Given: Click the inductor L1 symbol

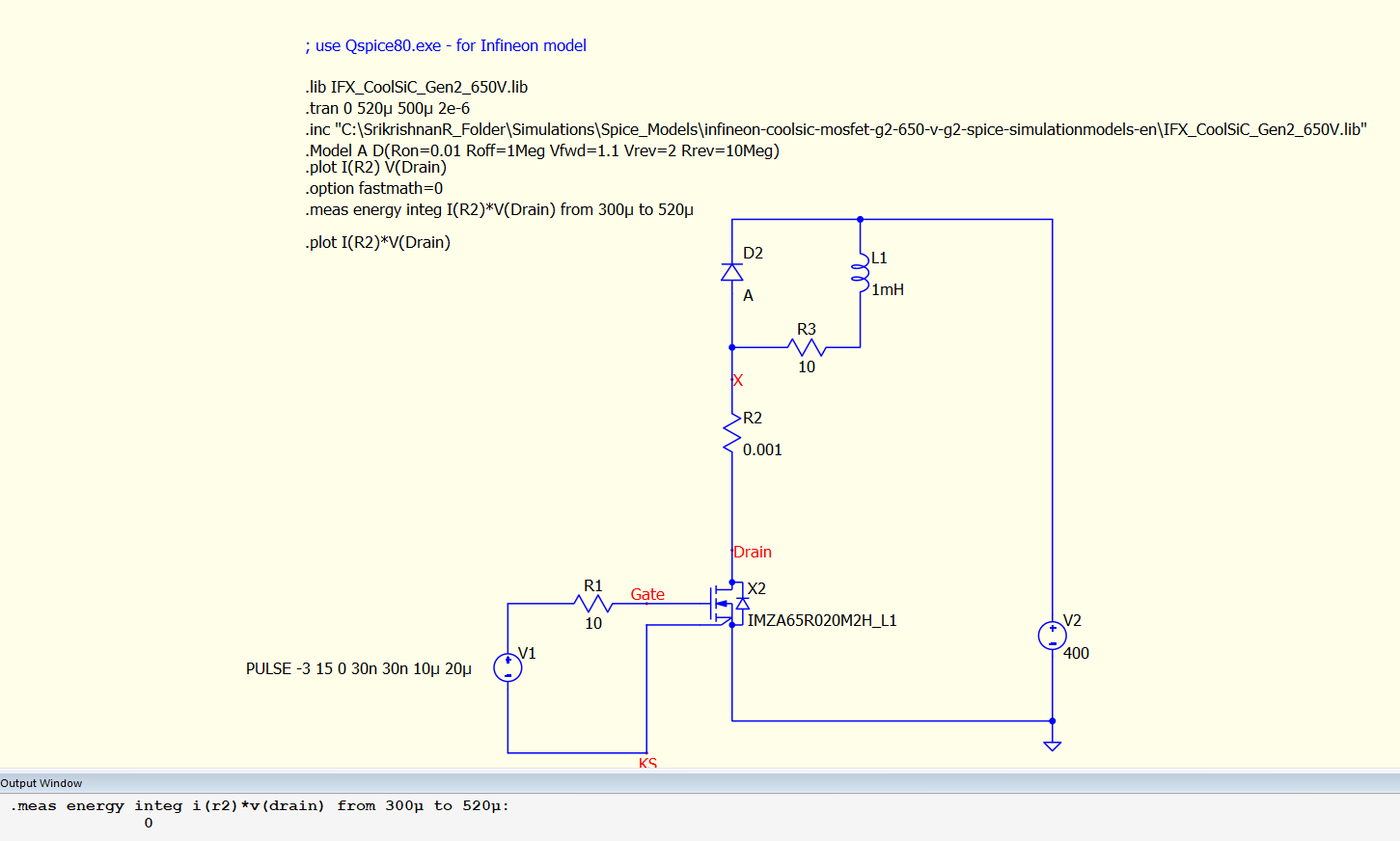Looking at the screenshot, I should 860,273.
